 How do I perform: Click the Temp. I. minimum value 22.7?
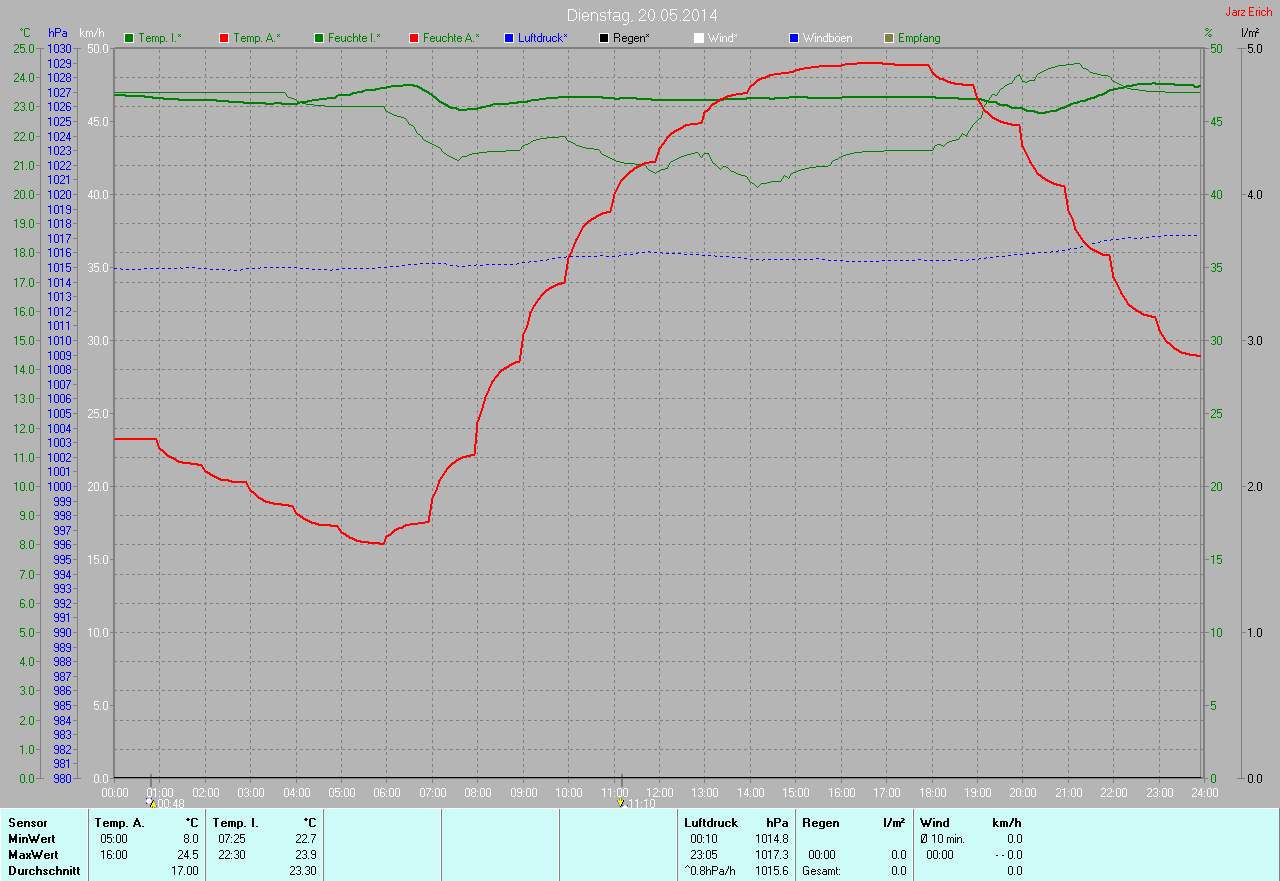click(x=307, y=839)
